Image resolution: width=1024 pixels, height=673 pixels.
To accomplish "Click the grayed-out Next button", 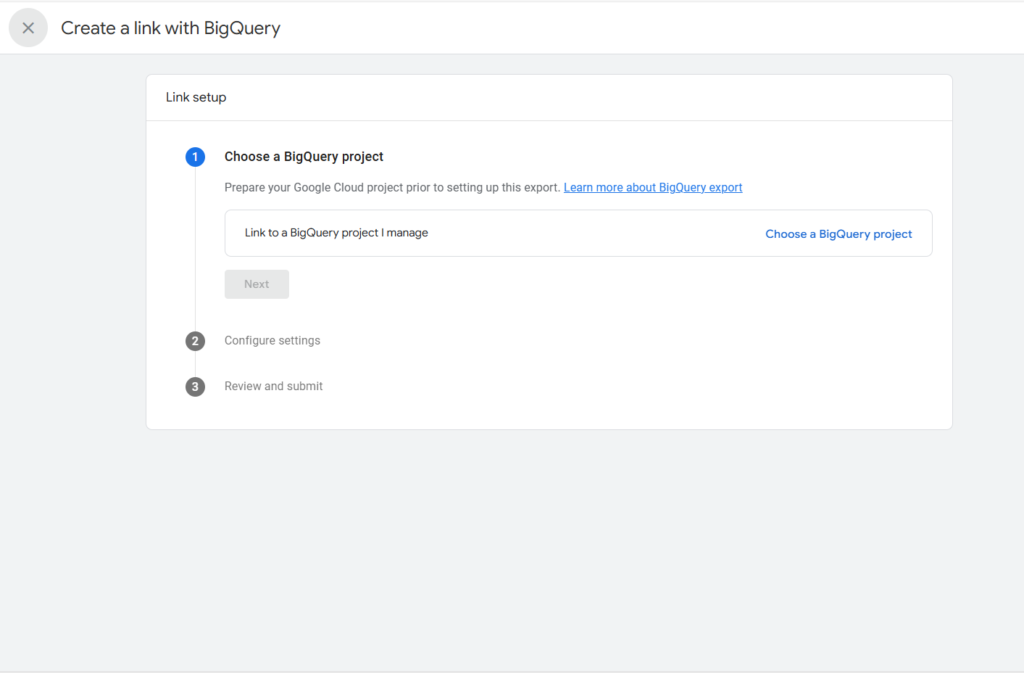I will tap(257, 284).
